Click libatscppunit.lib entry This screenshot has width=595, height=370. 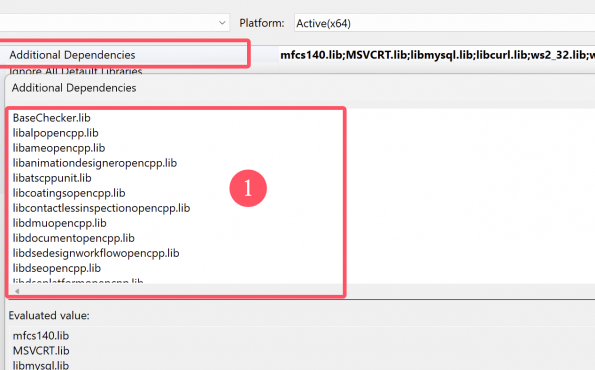52,178
